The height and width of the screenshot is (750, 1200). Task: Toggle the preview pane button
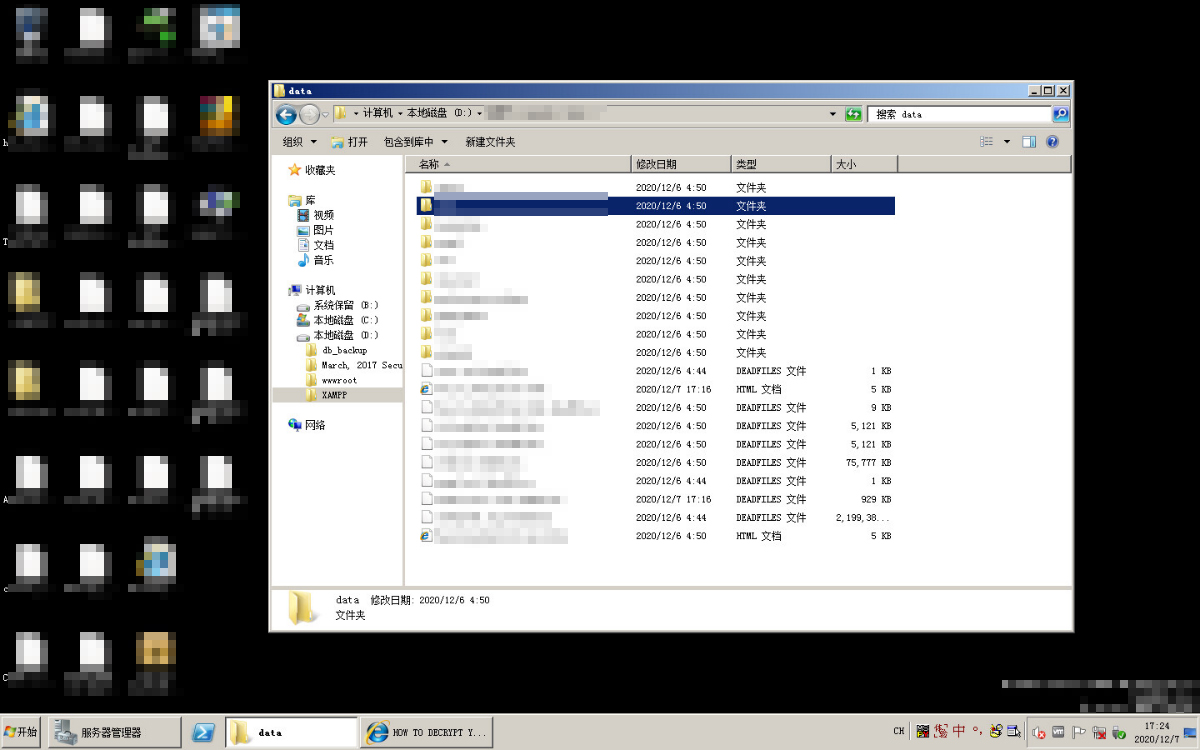coord(1029,142)
